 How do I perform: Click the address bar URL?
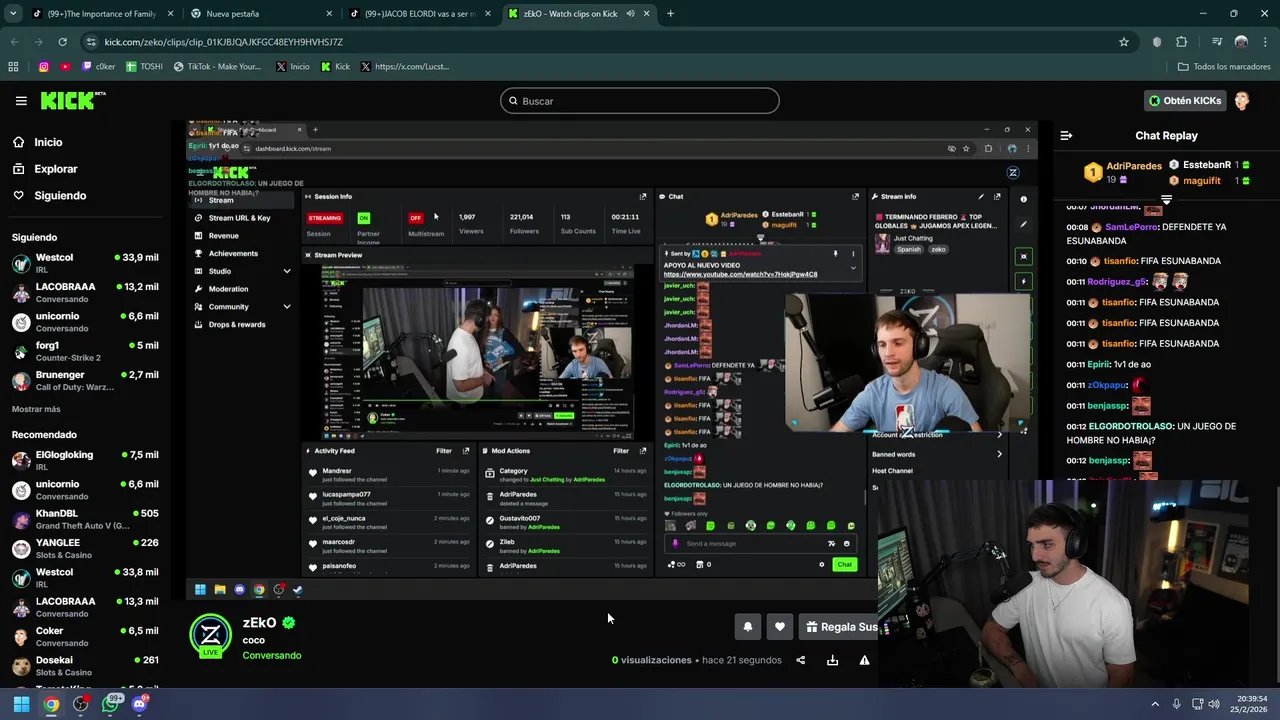(x=224, y=42)
